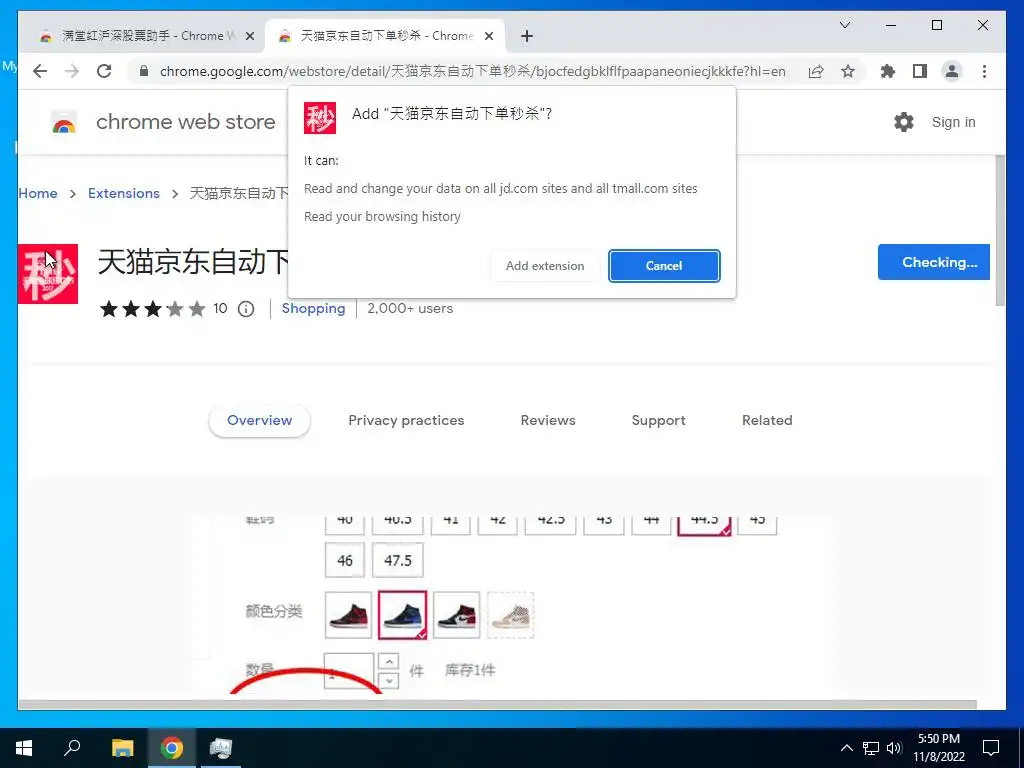
Task: Click the address bar URL
Action: coord(472,71)
